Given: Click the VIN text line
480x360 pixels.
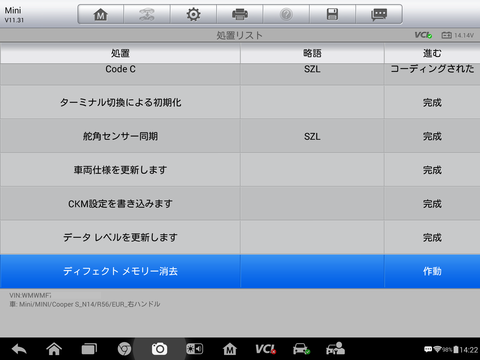Looking at the screenshot, I should (x=30, y=295).
